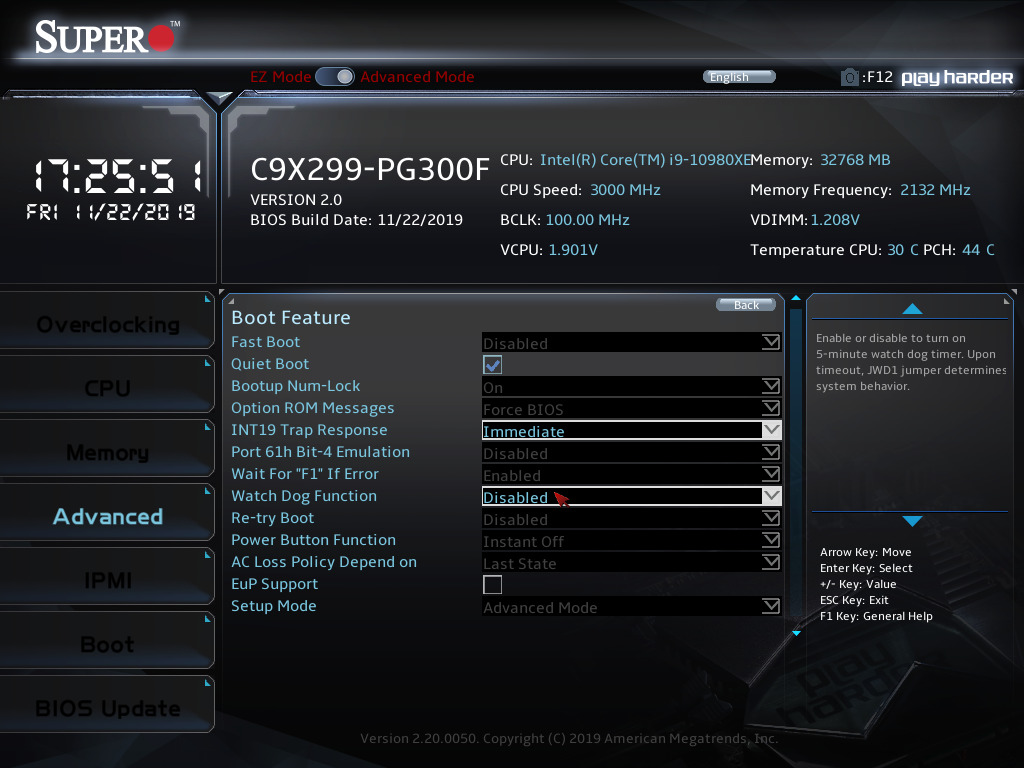Select the INT19 Trap Response label
Image resolution: width=1024 pixels, height=768 pixels.
click(x=309, y=430)
